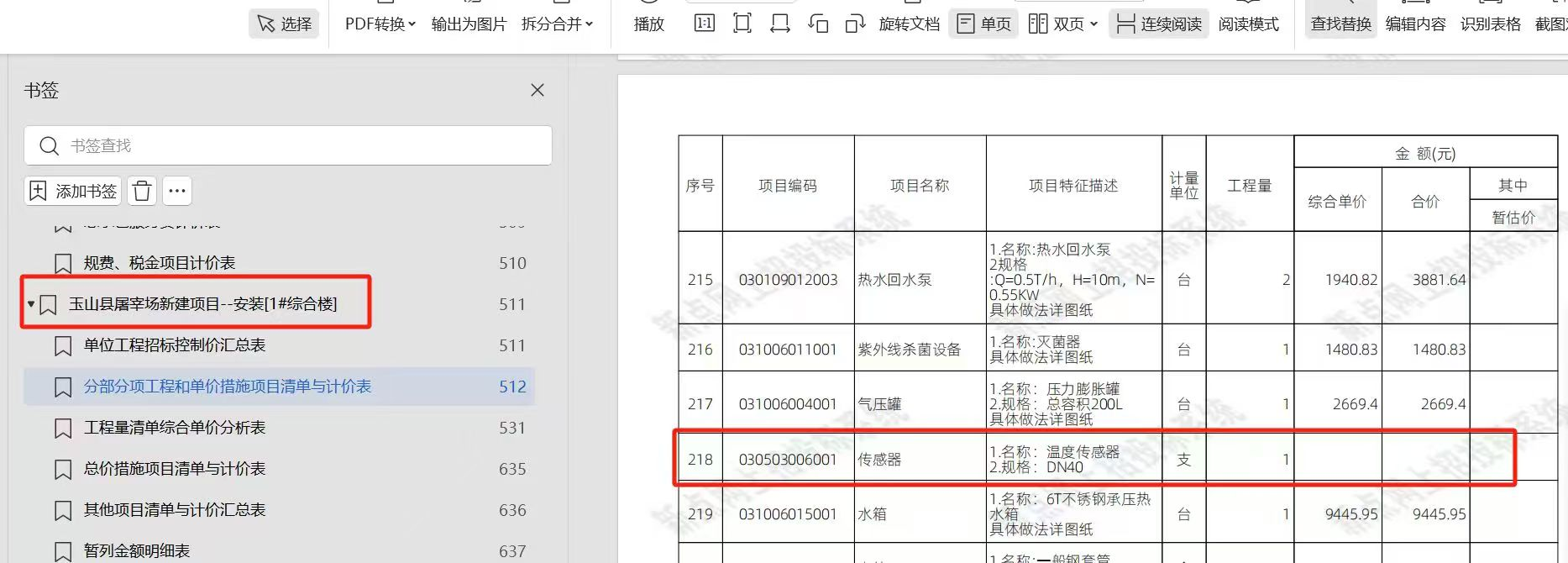Screen dimensions: 1568x563
Task: Switch to 阅读模式
Action: [1248, 24]
